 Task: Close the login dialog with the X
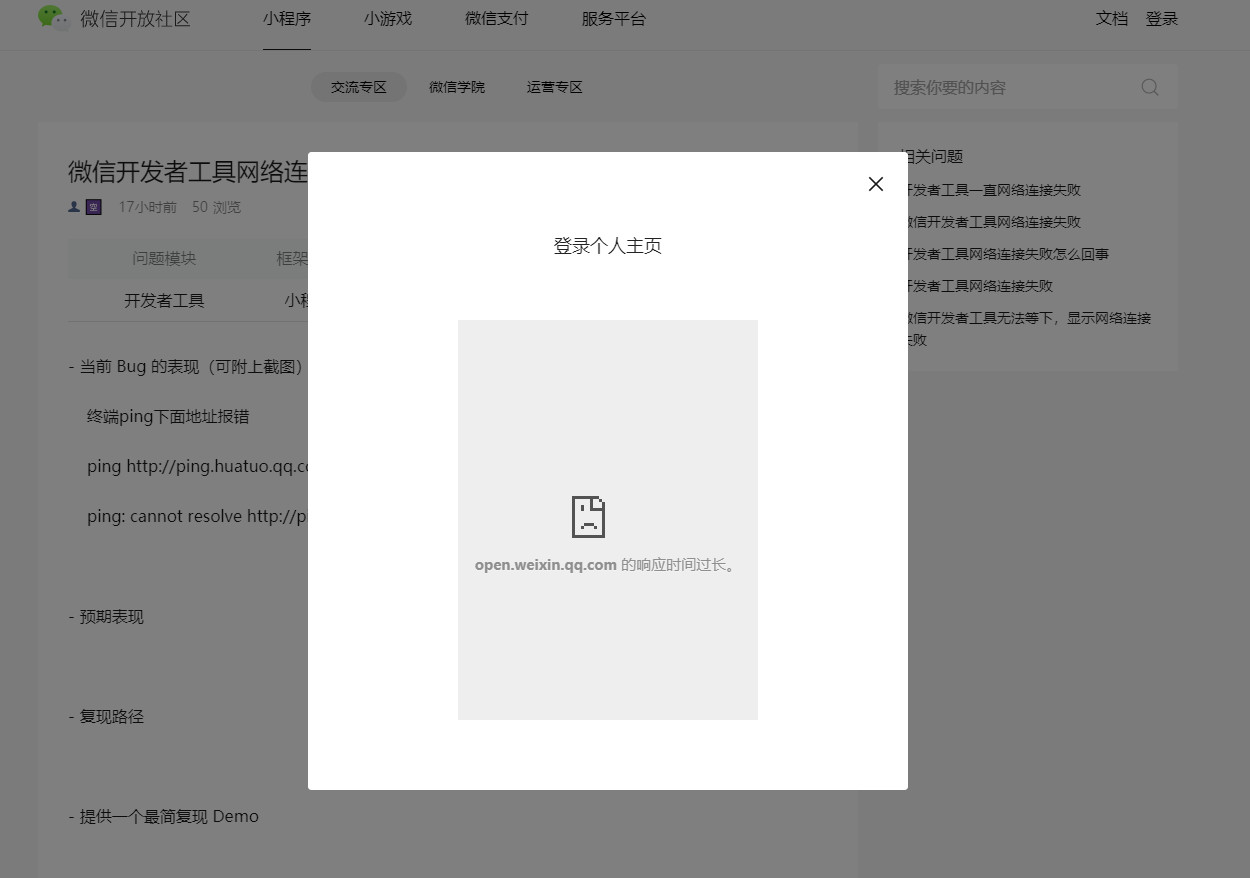click(x=876, y=184)
